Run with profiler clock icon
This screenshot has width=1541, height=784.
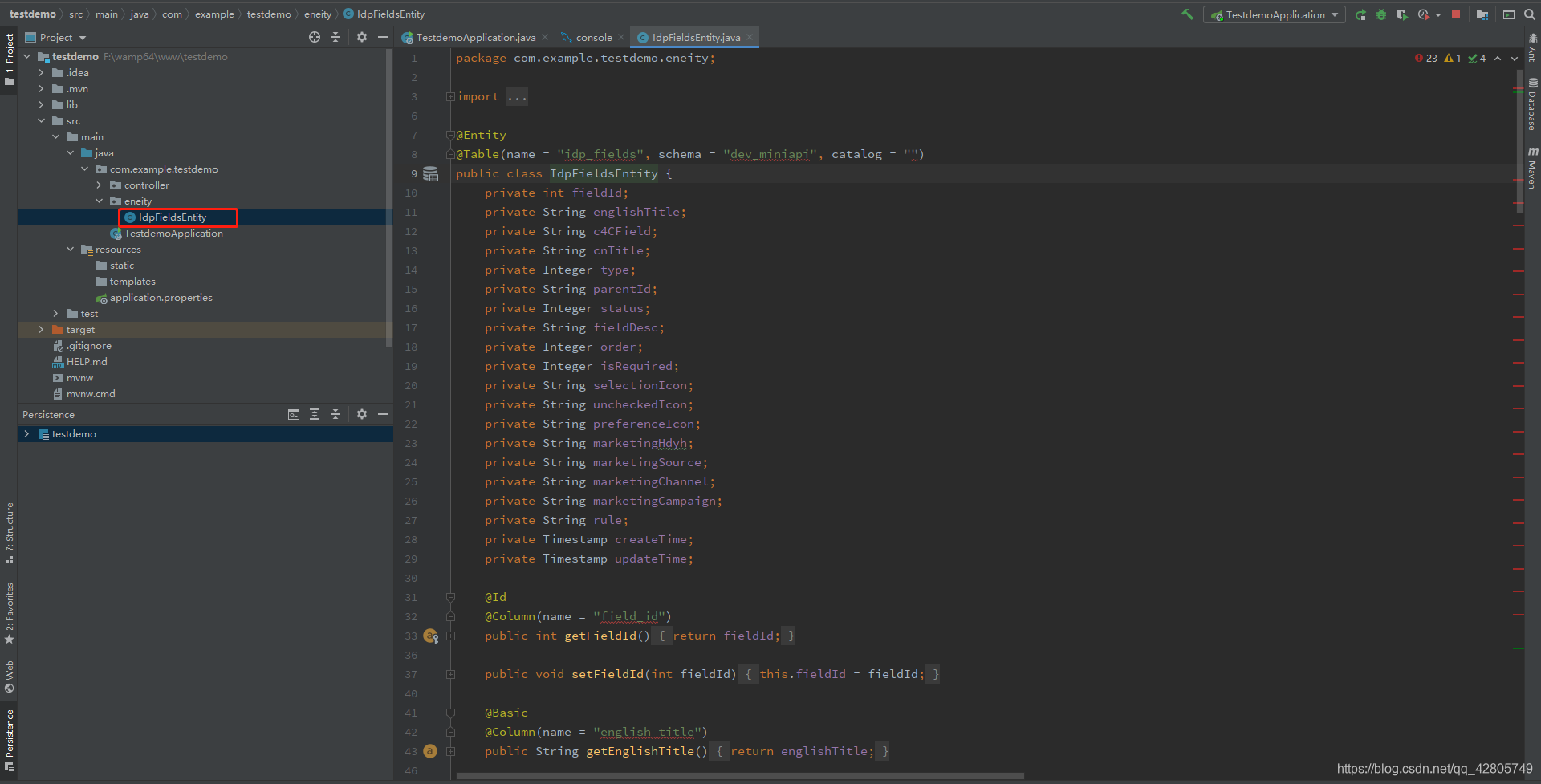pos(1423,14)
